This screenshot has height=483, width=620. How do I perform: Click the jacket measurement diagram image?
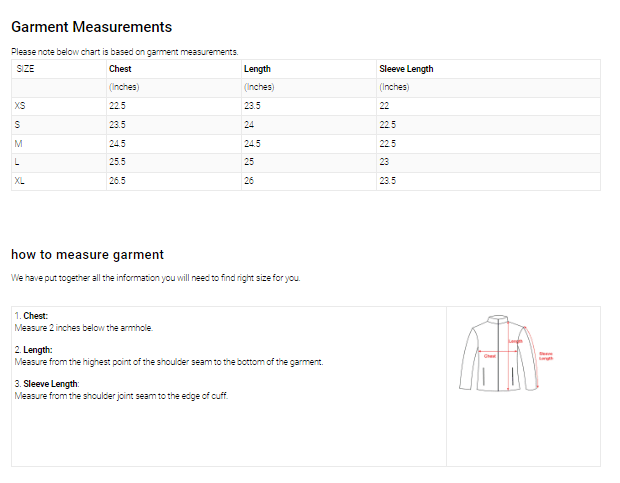(x=497, y=354)
